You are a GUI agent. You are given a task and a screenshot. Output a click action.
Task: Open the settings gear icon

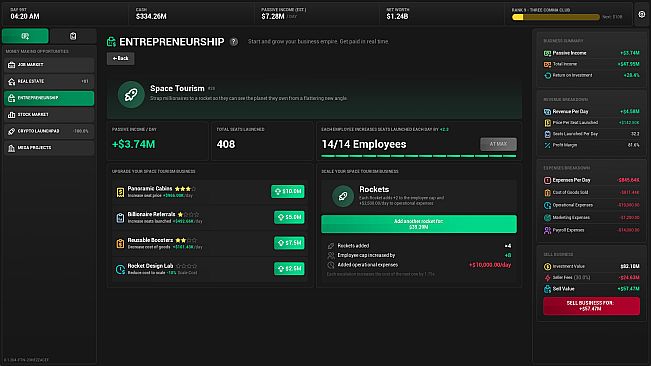click(x=641, y=15)
